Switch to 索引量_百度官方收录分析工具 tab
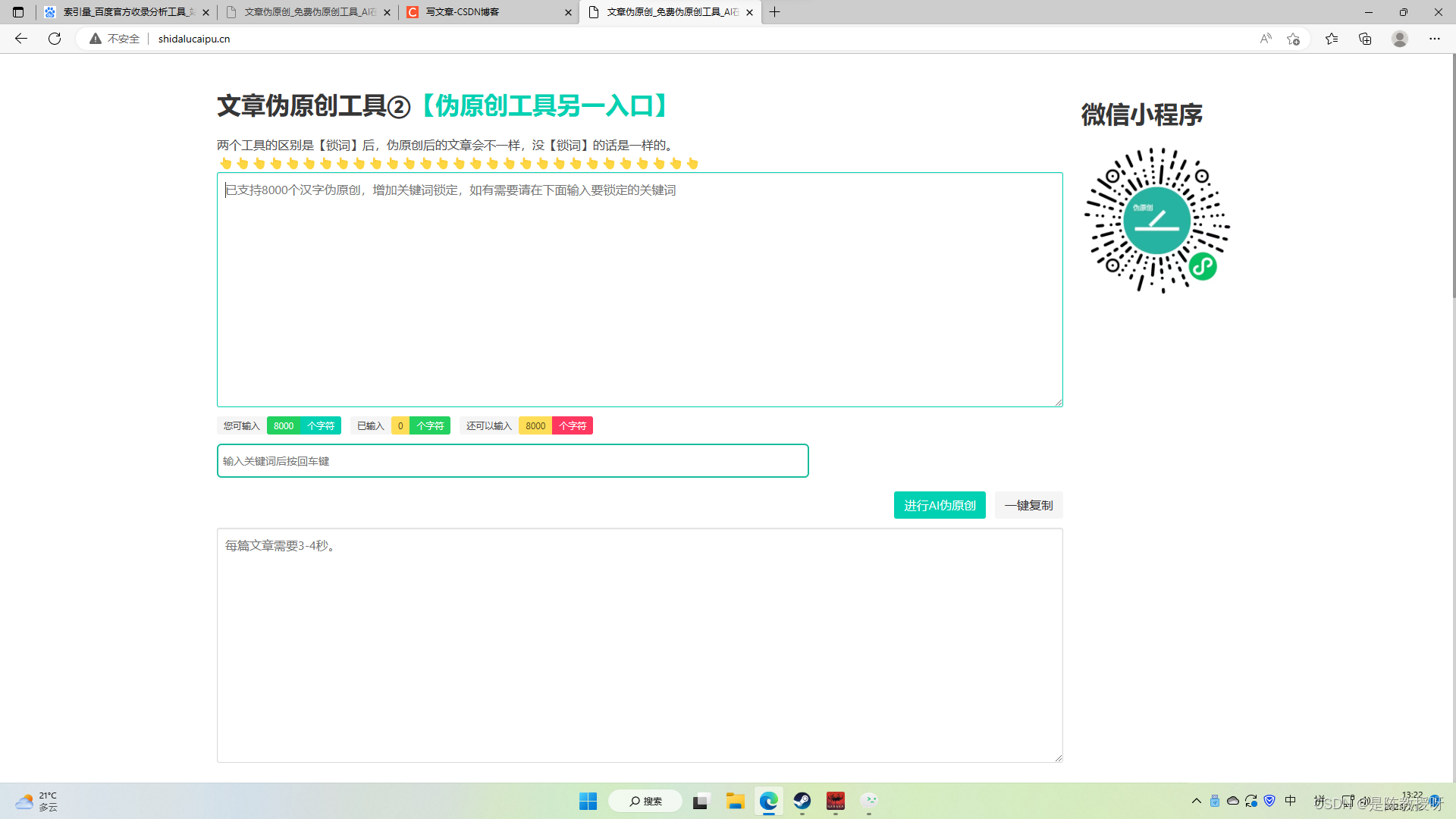This screenshot has width=1456, height=819. pyautogui.click(x=125, y=12)
